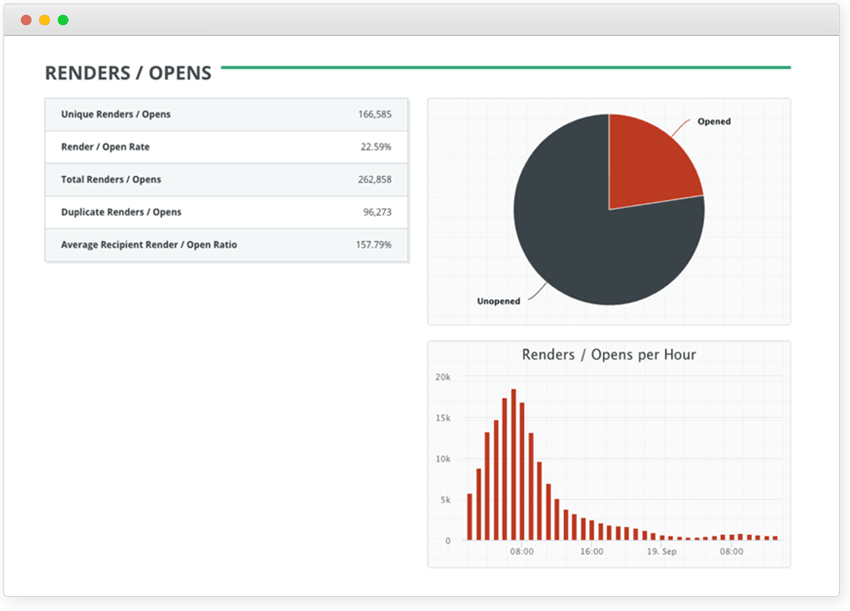Select the 16:00 axis label
The width and height of the screenshot is (850, 611).
coord(589,551)
